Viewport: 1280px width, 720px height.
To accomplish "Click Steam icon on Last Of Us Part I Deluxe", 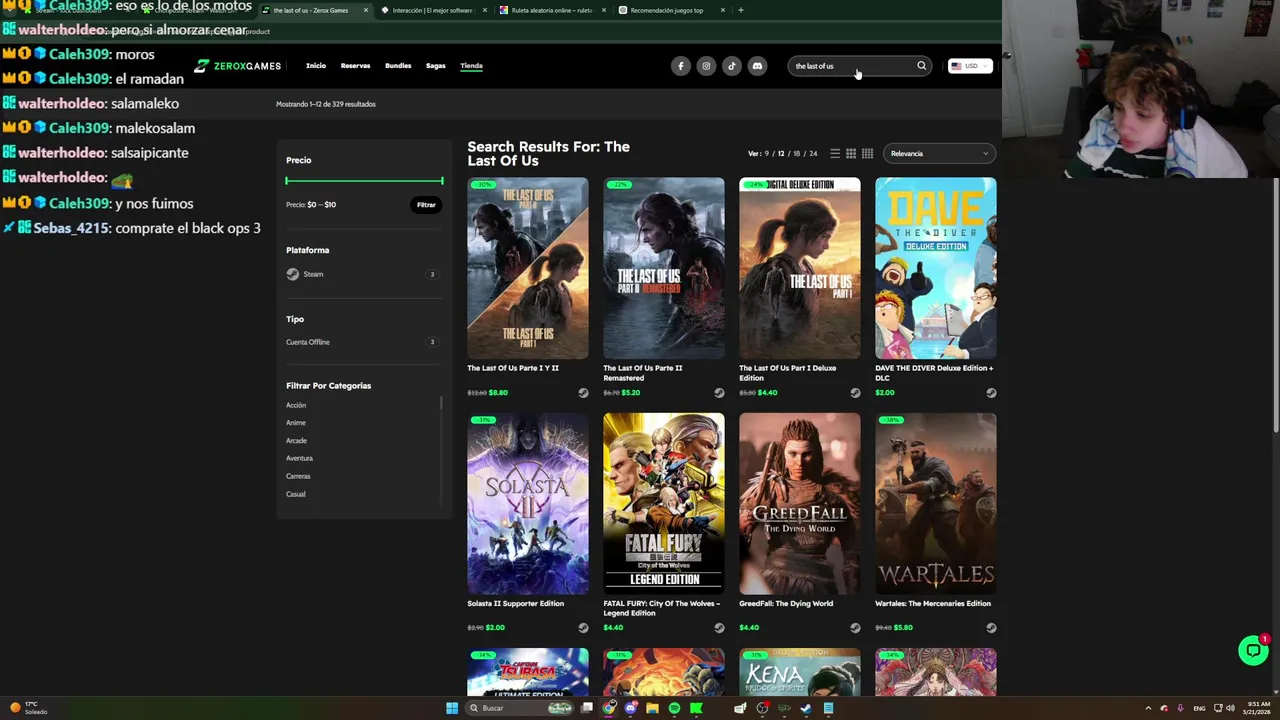I will click(x=855, y=393).
